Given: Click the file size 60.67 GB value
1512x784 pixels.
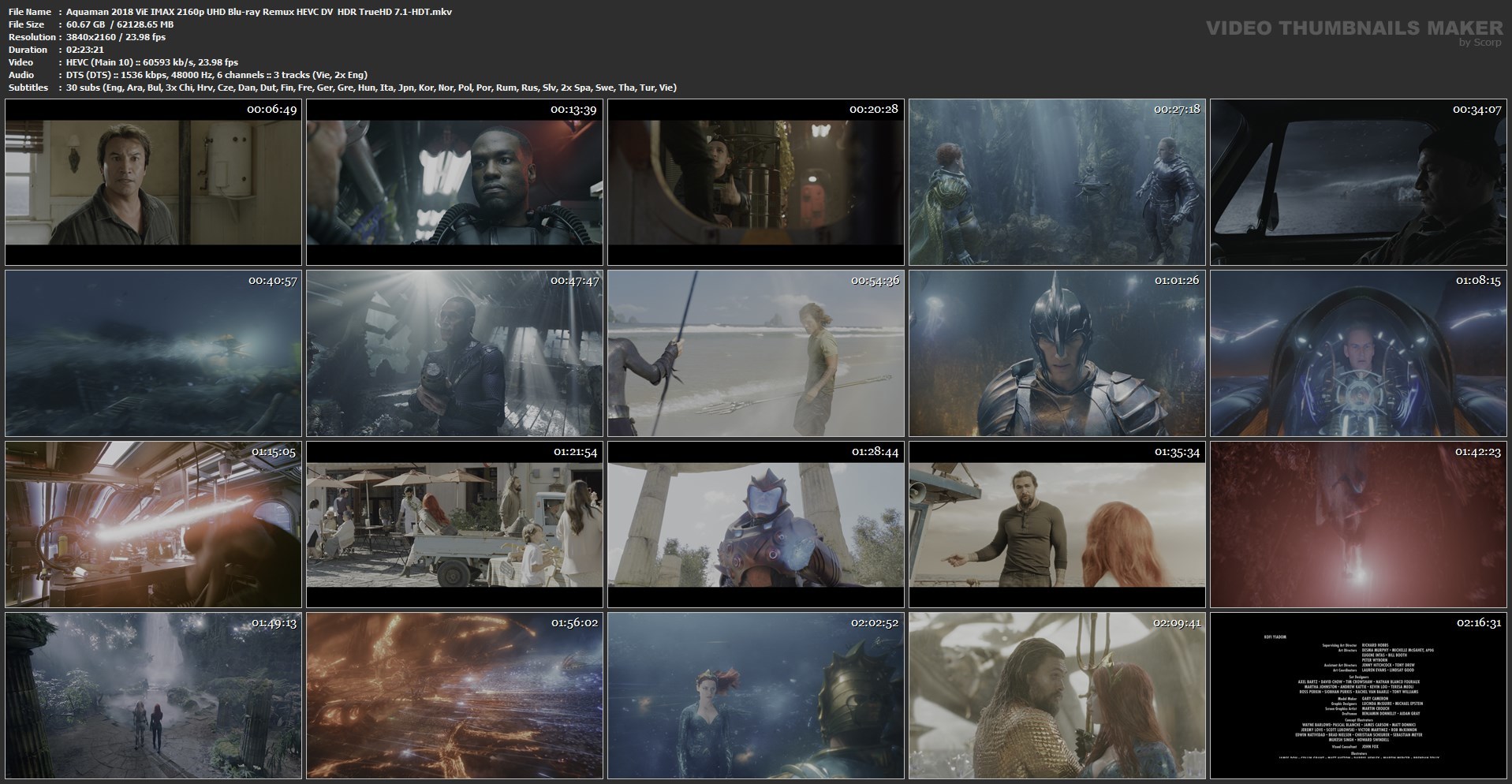Looking at the screenshot, I should click(120, 24).
